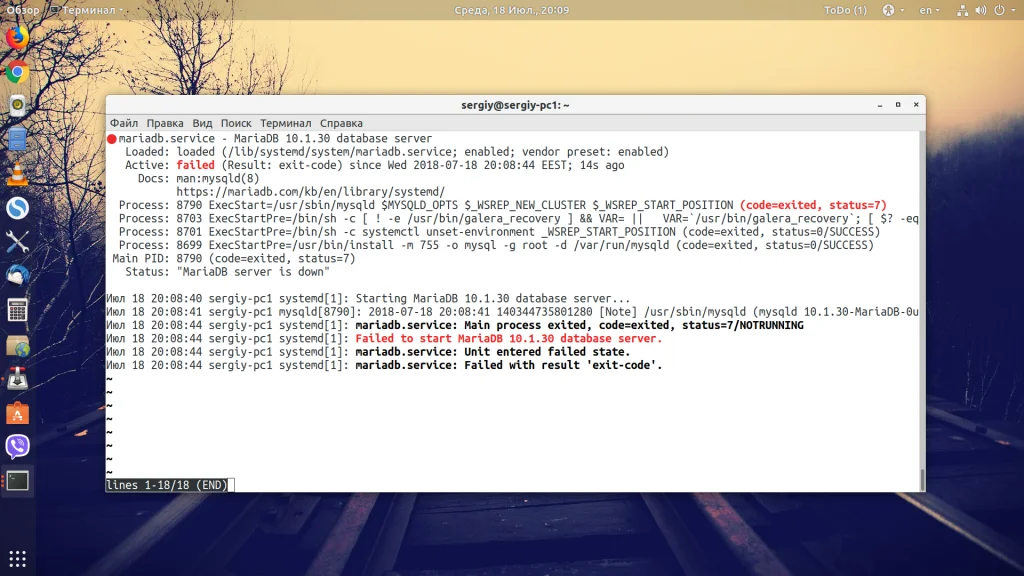Launch the calculator from the dock
Image resolution: width=1024 pixels, height=576 pixels.
17,310
